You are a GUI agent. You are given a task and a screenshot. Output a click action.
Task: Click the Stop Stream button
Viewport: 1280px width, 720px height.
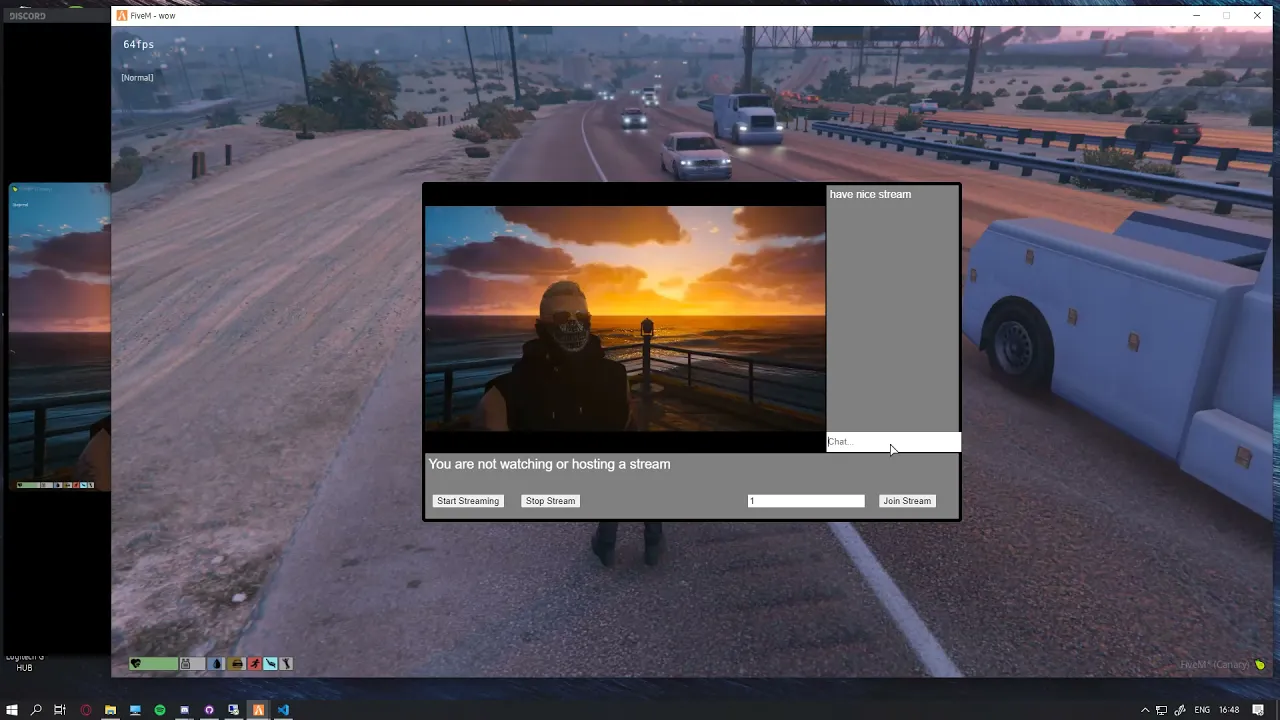point(550,501)
